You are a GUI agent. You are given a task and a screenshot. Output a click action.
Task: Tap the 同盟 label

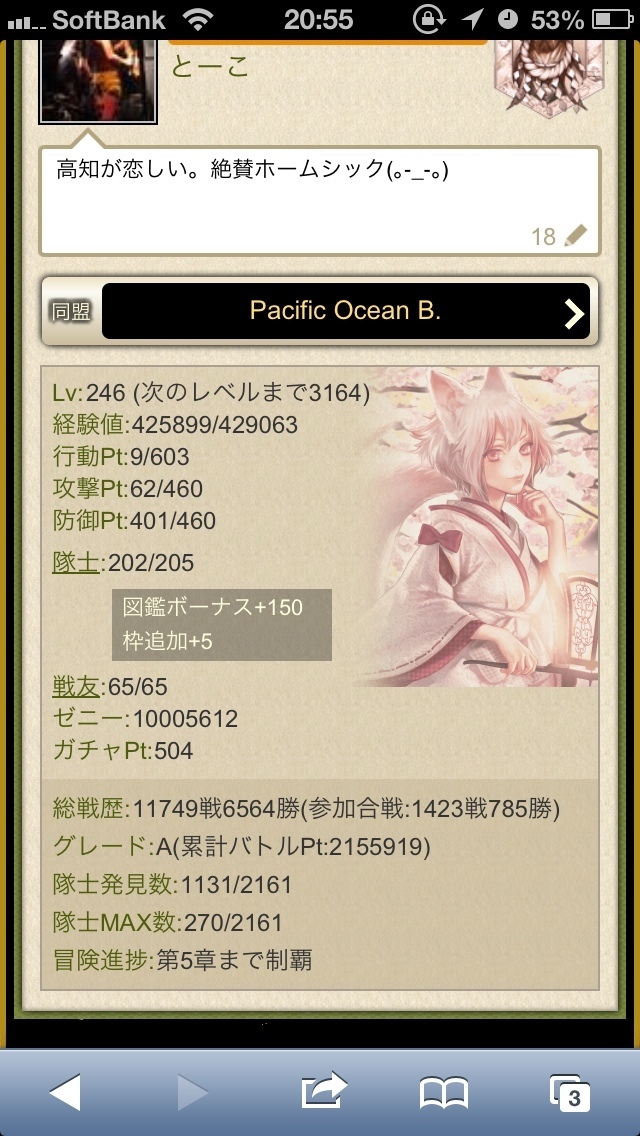pos(71,312)
